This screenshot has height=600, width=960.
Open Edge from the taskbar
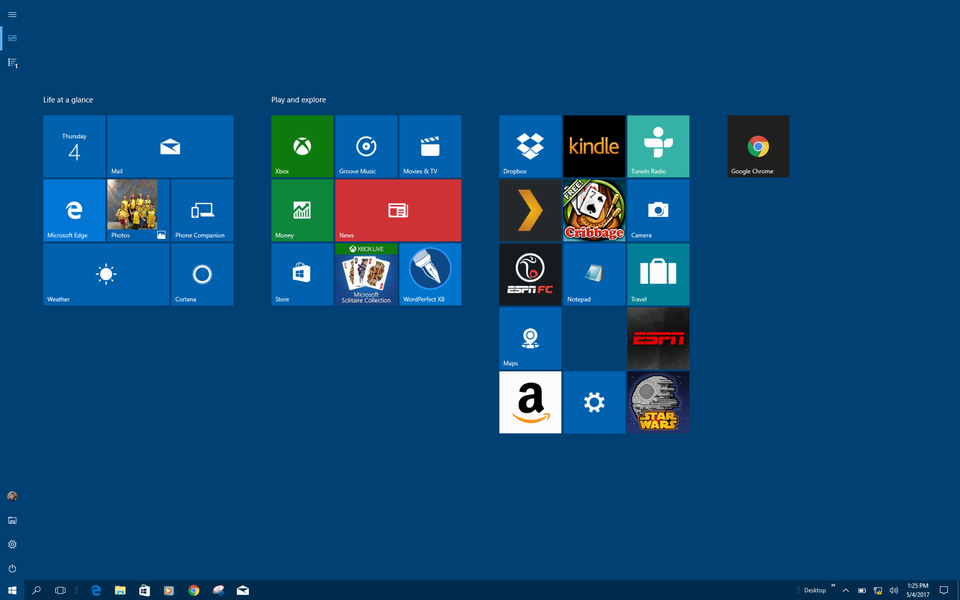click(96, 590)
